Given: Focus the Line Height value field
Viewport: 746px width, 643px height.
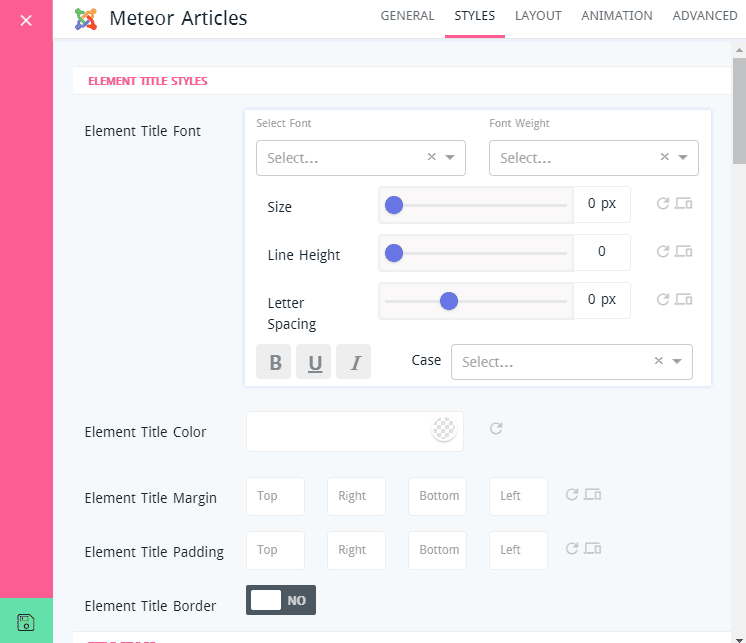Looking at the screenshot, I should pos(602,252).
